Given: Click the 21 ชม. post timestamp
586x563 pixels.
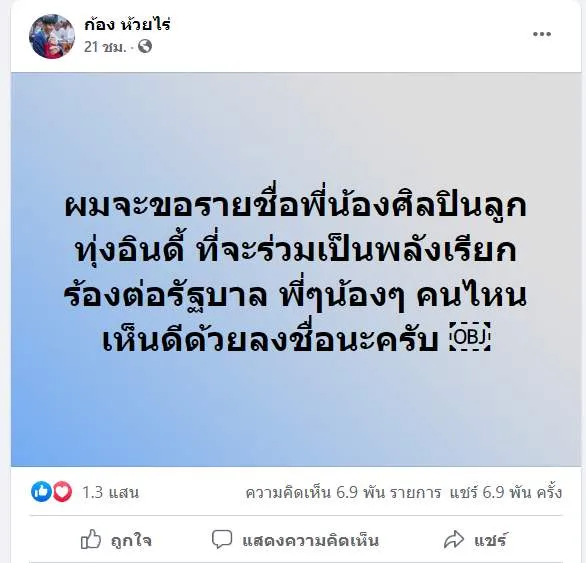Looking at the screenshot, I should click(x=105, y=47).
